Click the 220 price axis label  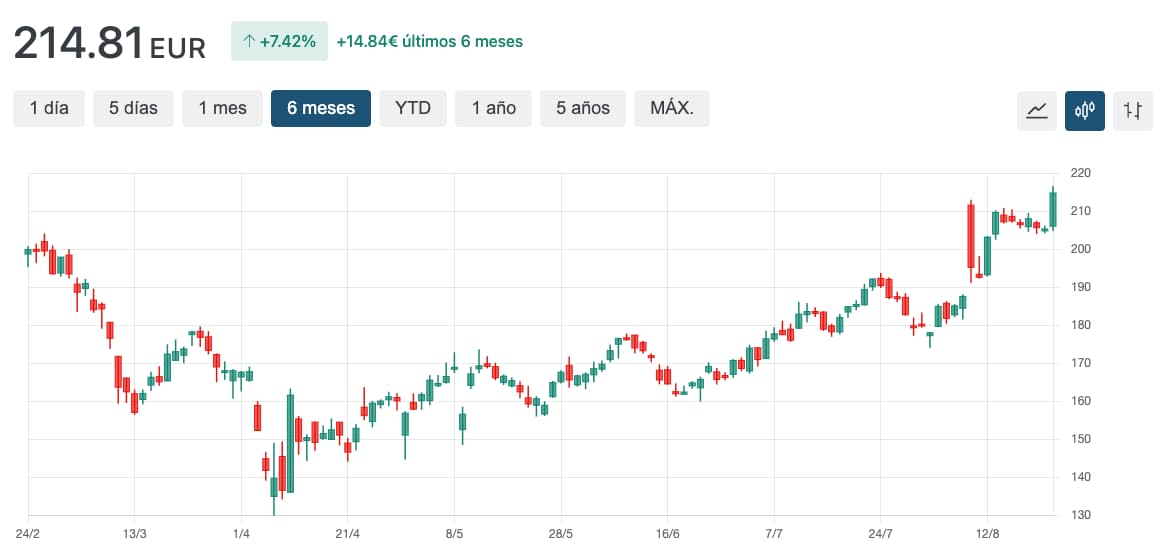1080,173
